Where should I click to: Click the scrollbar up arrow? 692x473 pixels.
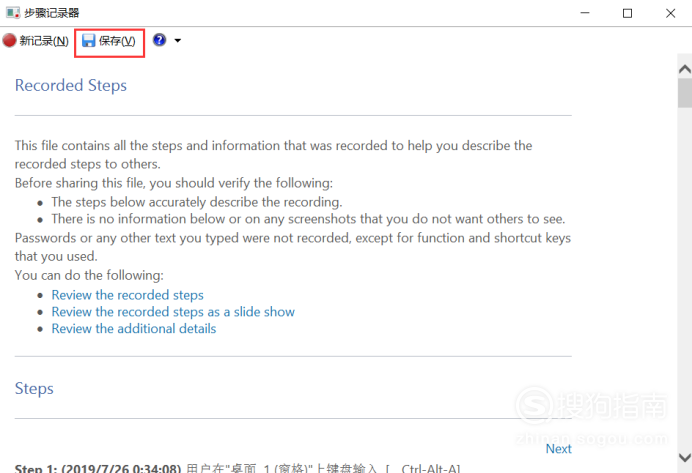coord(684,69)
